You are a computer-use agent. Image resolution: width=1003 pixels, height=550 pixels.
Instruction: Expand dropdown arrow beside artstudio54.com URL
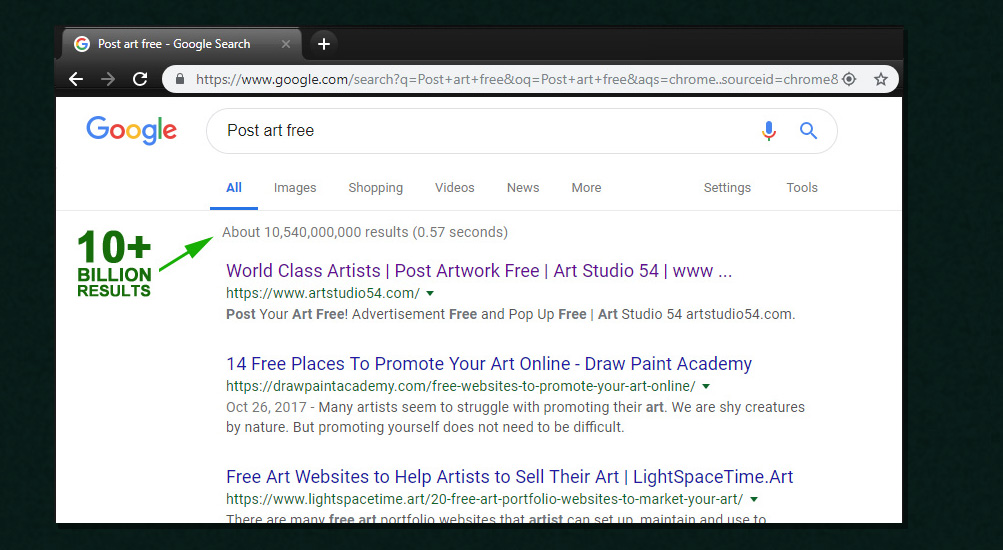pyautogui.click(x=430, y=294)
